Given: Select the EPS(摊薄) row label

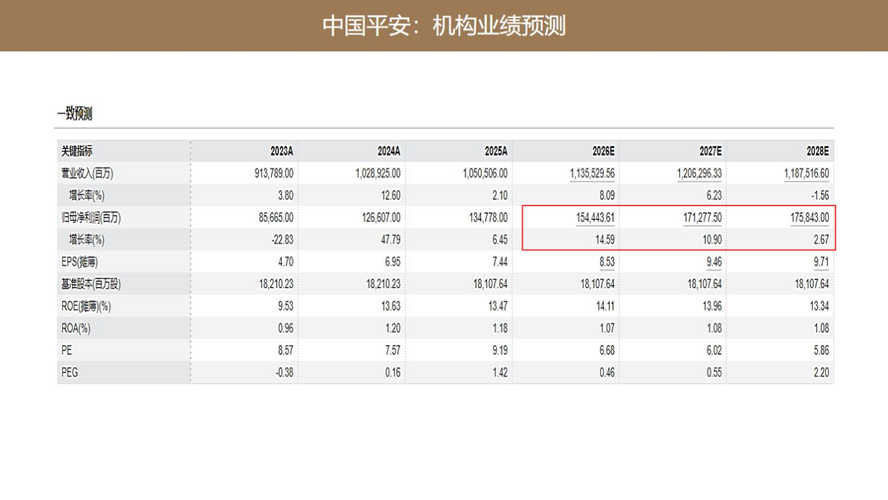Looking at the screenshot, I should [79, 262].
